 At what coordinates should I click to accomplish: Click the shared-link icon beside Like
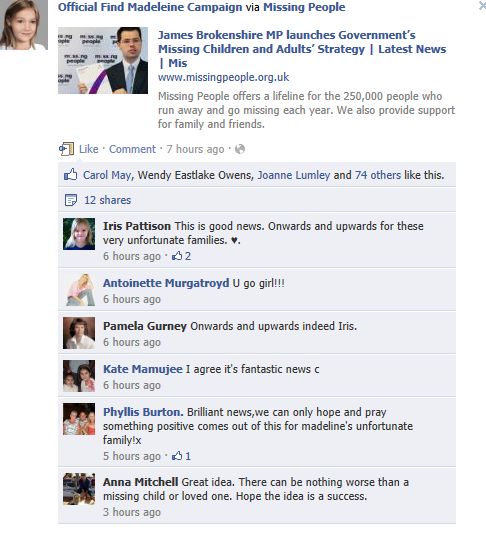click(66, 149)
